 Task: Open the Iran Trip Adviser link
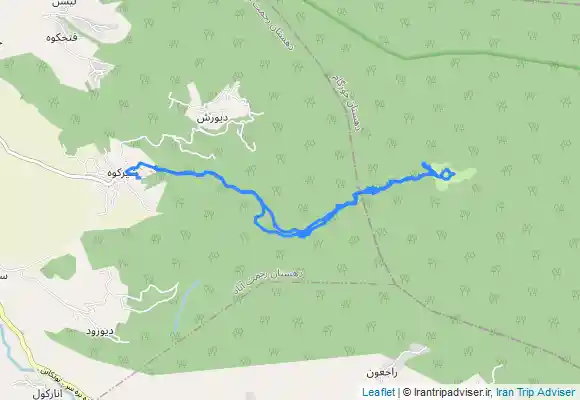pos(535,392)
